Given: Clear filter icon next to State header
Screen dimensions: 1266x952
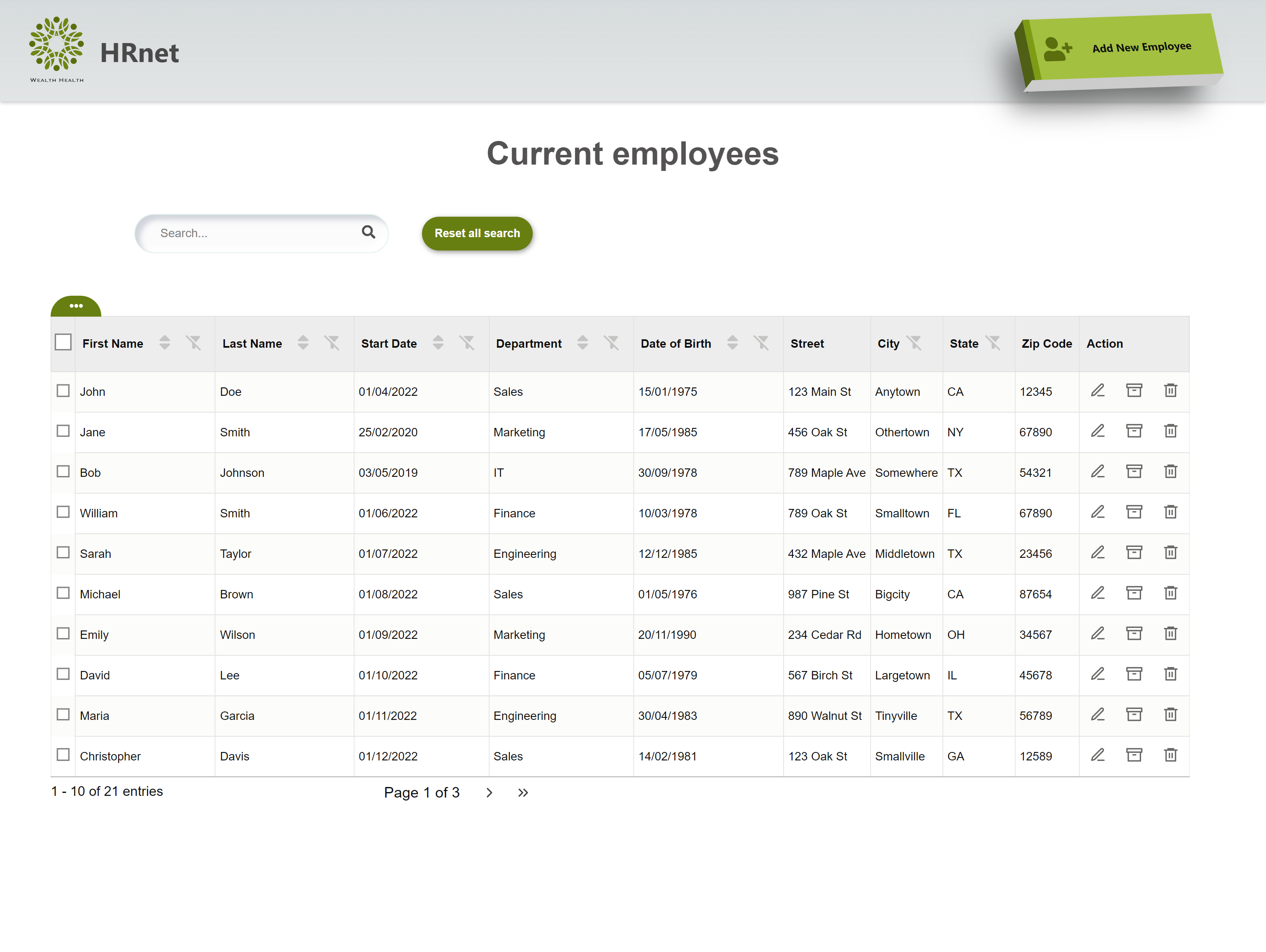Looking at the screenshot, I should tap(993, 343).
